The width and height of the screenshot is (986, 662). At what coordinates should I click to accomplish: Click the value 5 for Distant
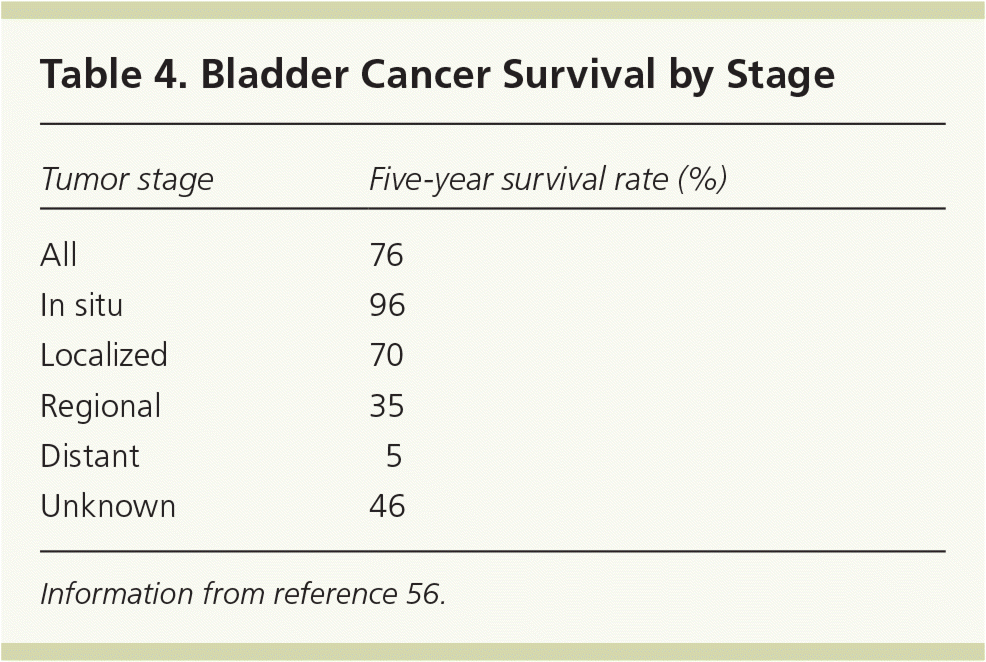pyautogui.click(x=394, y=456)
